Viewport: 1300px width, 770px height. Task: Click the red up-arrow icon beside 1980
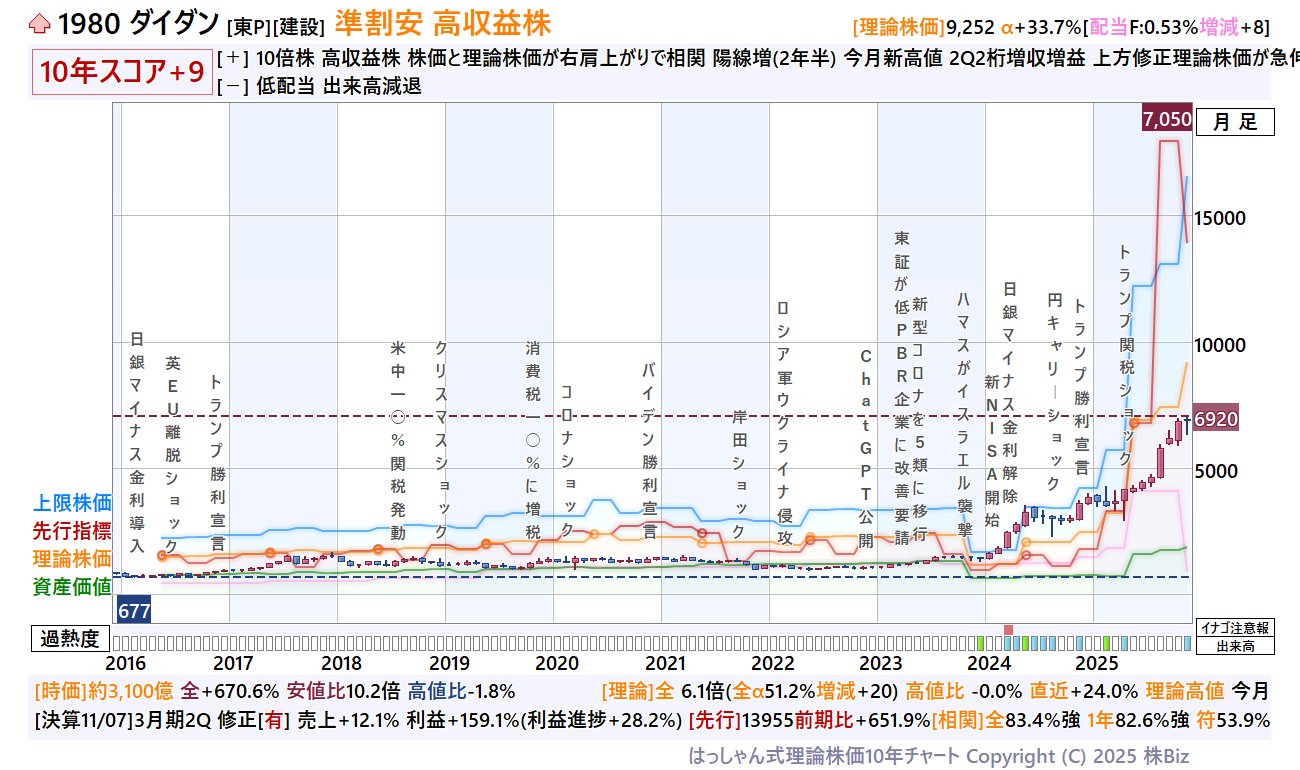(x=38, y=22)
